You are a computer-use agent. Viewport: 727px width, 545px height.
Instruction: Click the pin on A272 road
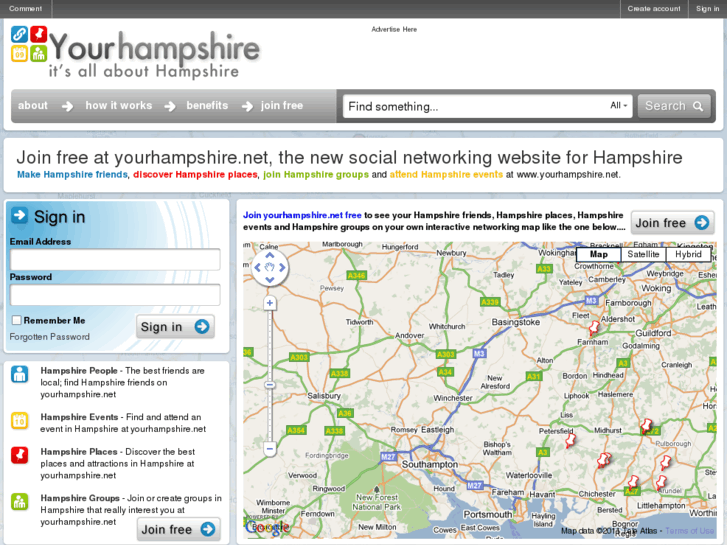tap(646, 425)
